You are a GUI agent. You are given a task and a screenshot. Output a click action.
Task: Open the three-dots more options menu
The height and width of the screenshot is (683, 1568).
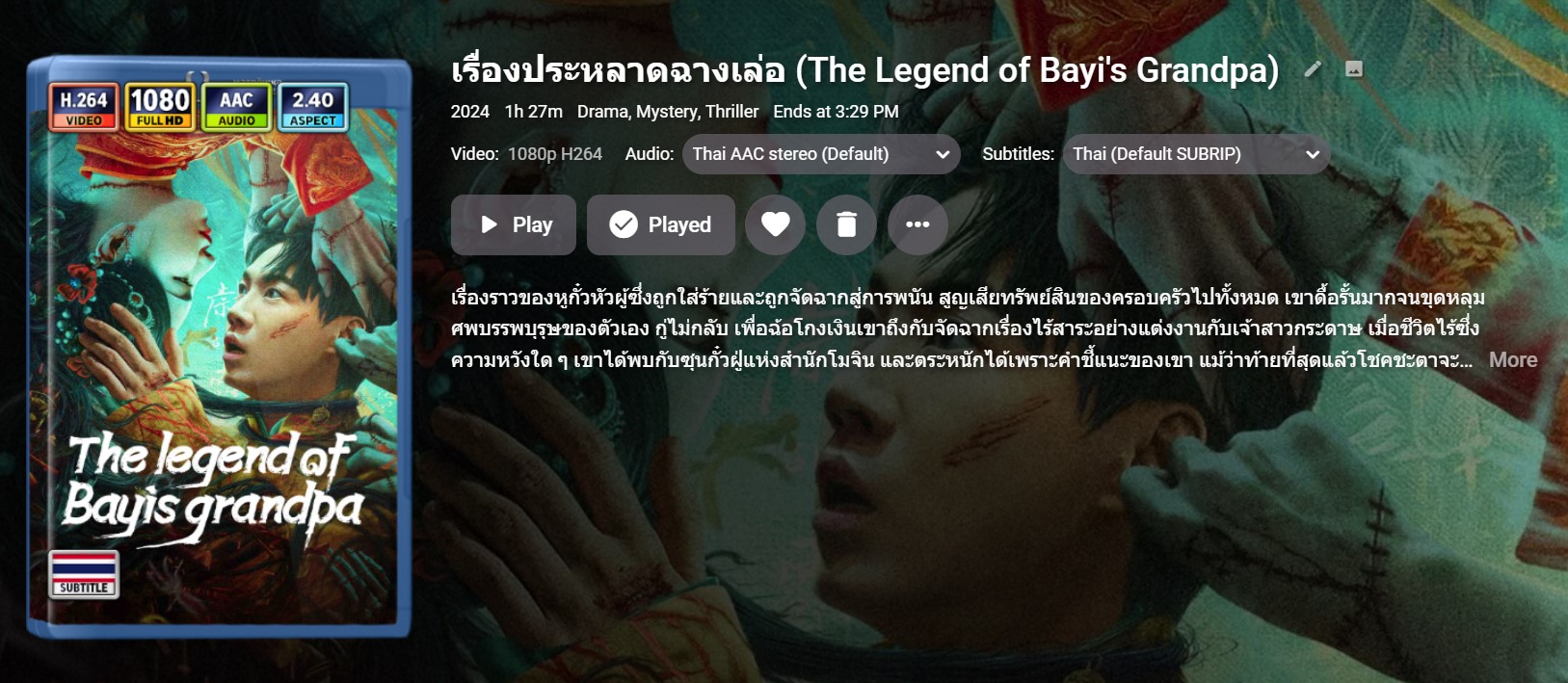tap(917, 224)
